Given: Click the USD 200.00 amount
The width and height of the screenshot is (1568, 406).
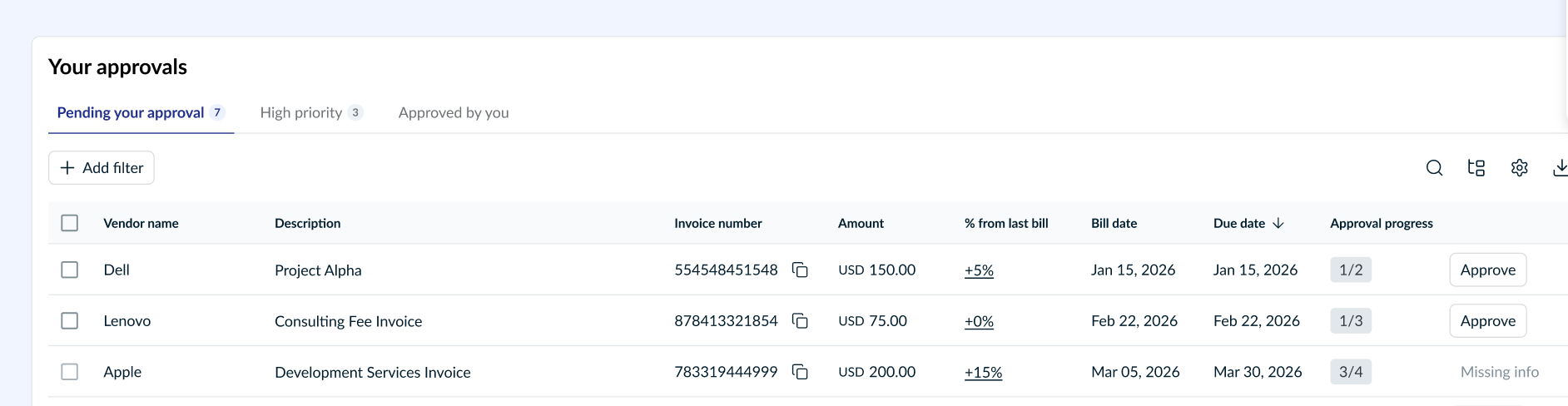Looking at the screenshot, I should (x=876, y=372).
